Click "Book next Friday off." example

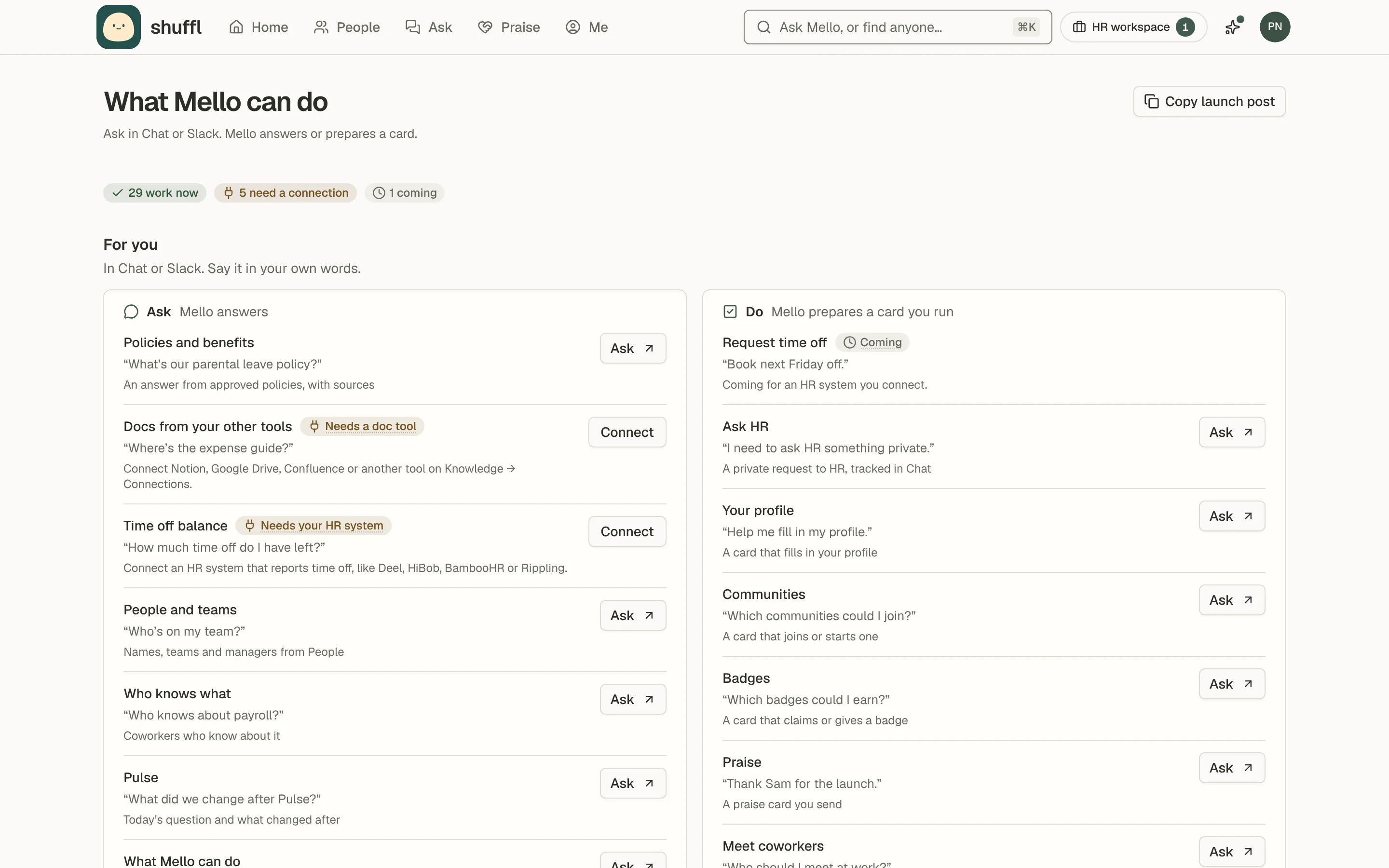pos(785,365)
